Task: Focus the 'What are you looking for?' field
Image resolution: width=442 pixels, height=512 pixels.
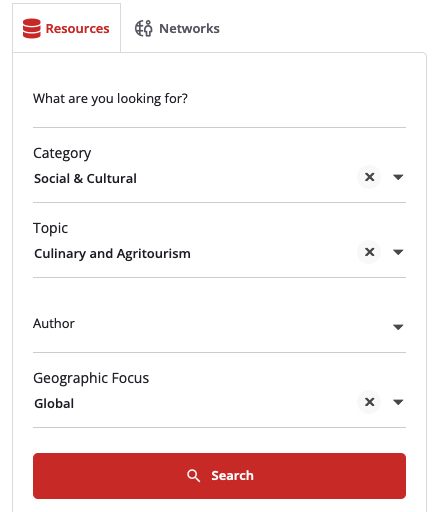Action: 219,99
